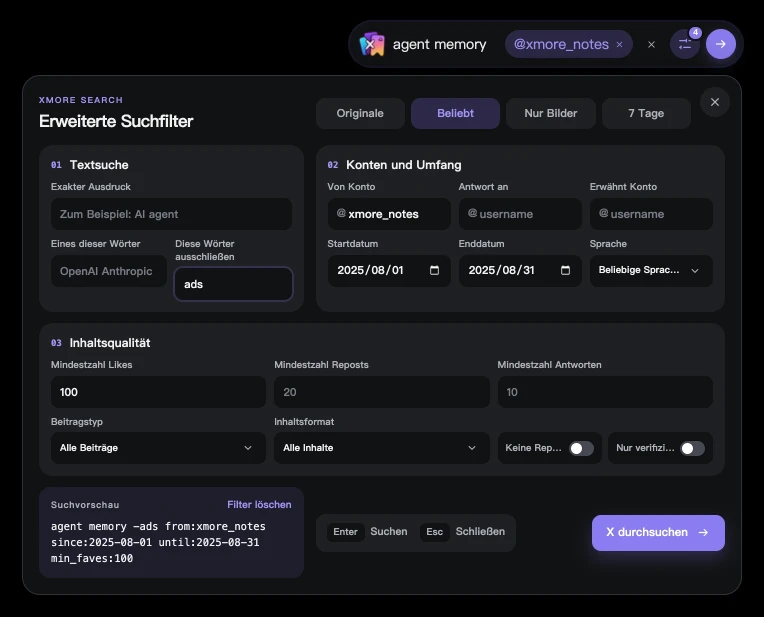This screenshot has height=617, width=764.
Task: Focus the Mindestzahl Antworten field
Action: pos(605,392)
